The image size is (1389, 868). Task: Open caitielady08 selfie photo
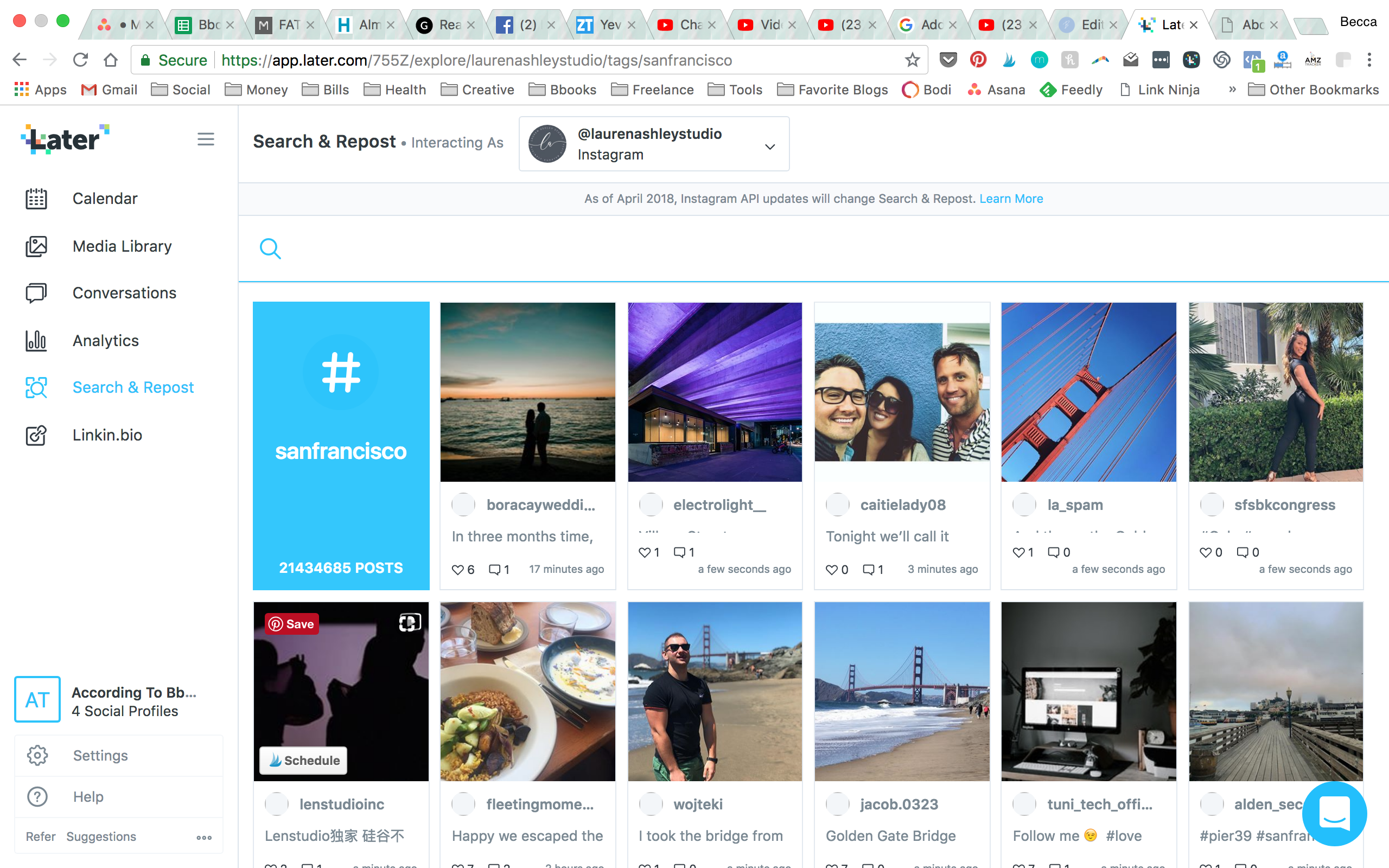click(x=902, y=392)
